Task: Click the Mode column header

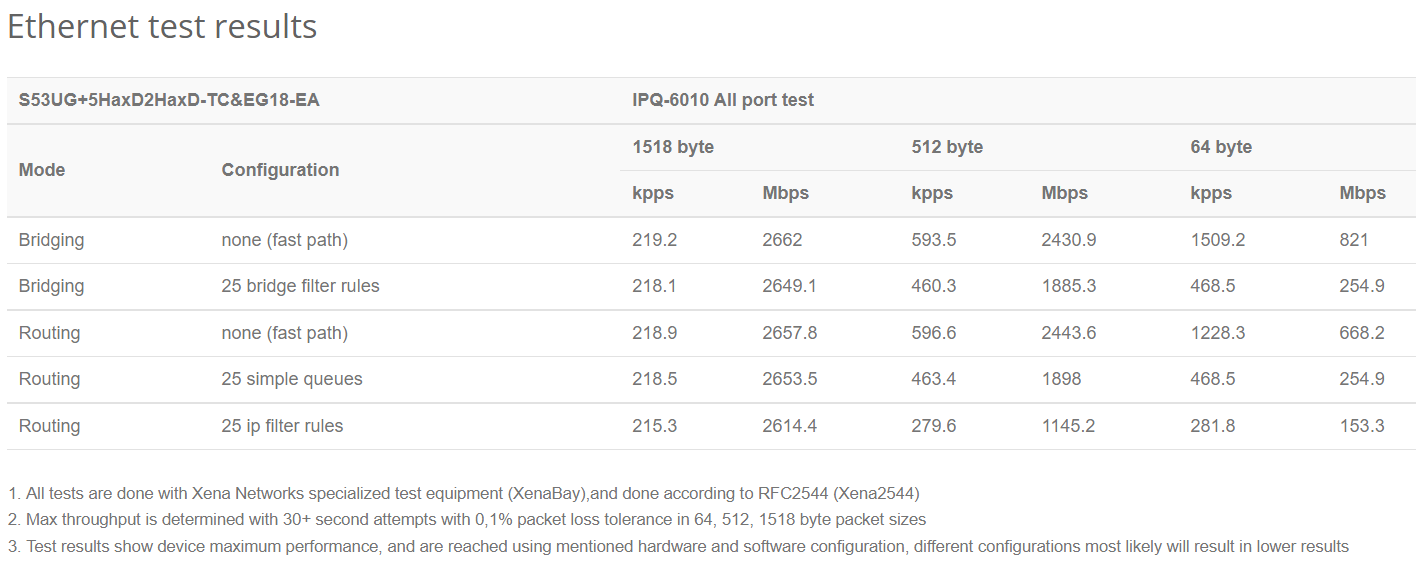Action: point(42,170)
